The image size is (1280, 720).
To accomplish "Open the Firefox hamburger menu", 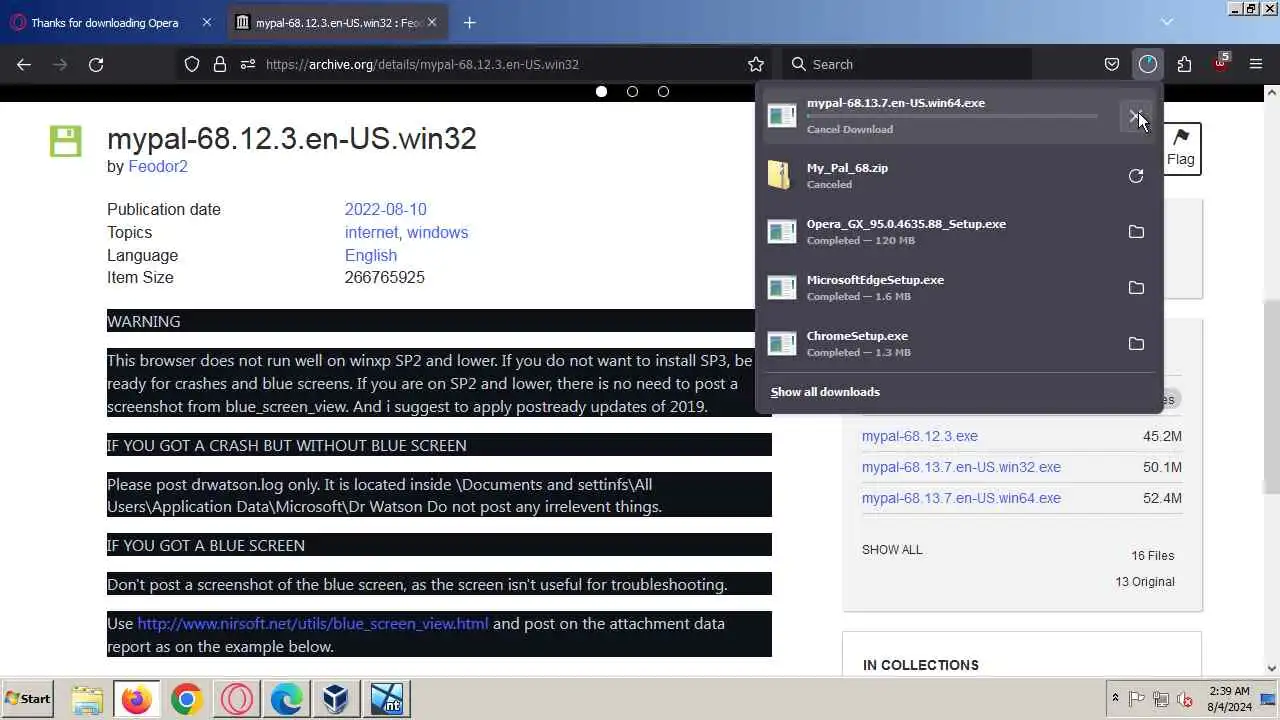I will coord(1256,64).
